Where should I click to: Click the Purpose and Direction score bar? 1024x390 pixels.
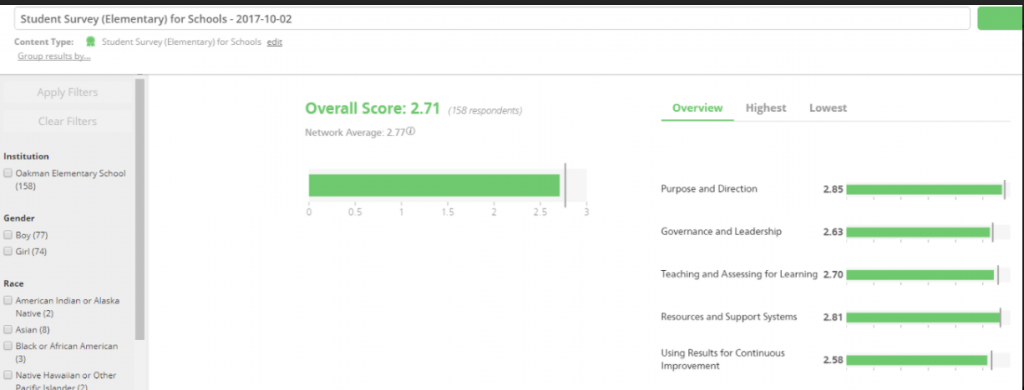[x=924, y=190]
